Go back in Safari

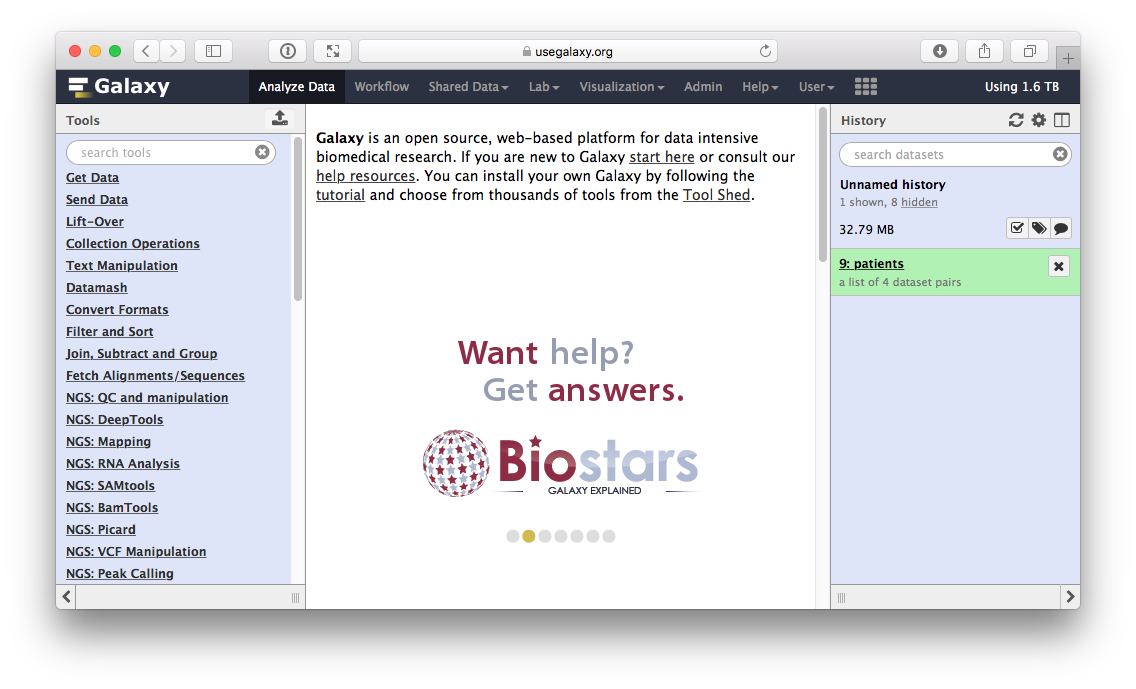(146, 51)
